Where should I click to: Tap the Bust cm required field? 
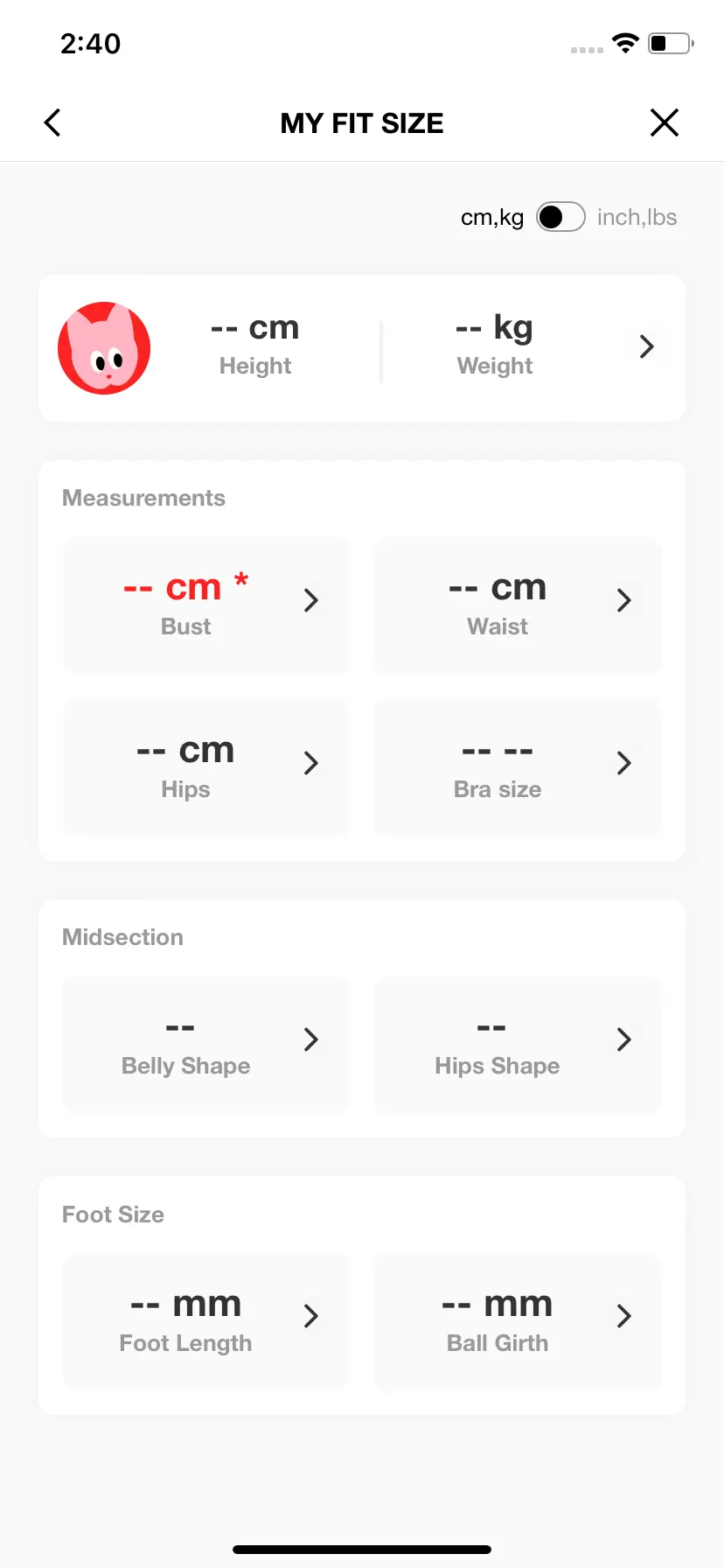click(x=206, y=605)
